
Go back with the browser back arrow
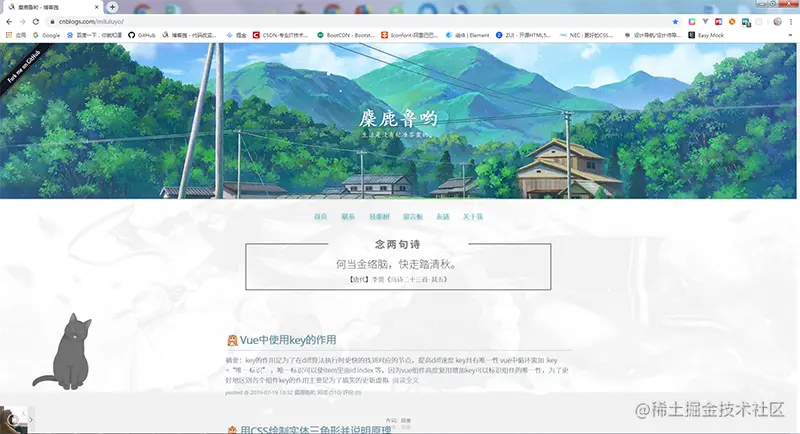pos(9,21)
